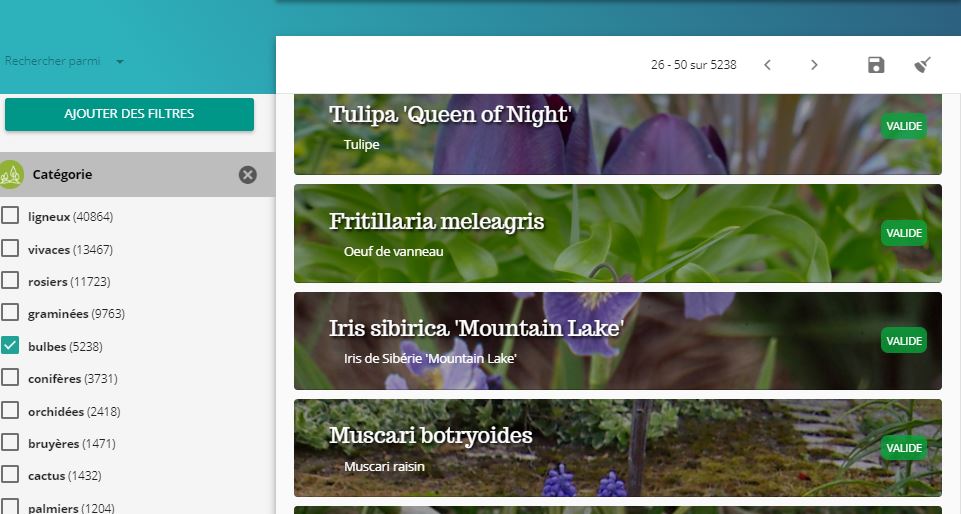Go to the next page of results

click(x=814, y=65)
